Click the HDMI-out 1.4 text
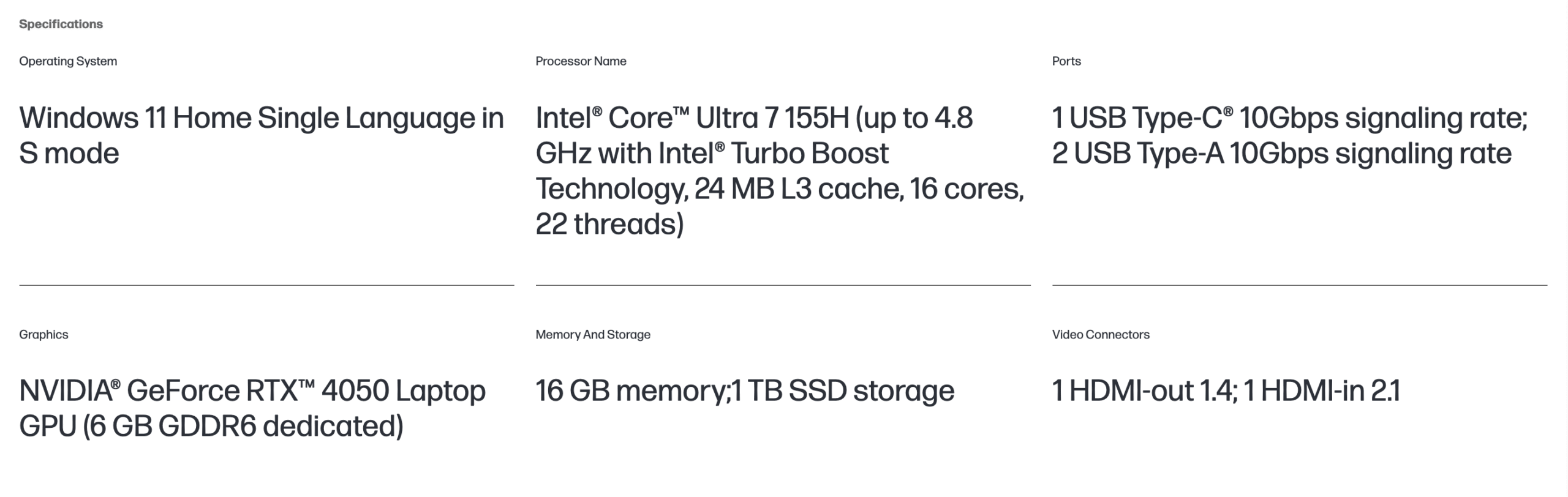 tap(1143, 390)
